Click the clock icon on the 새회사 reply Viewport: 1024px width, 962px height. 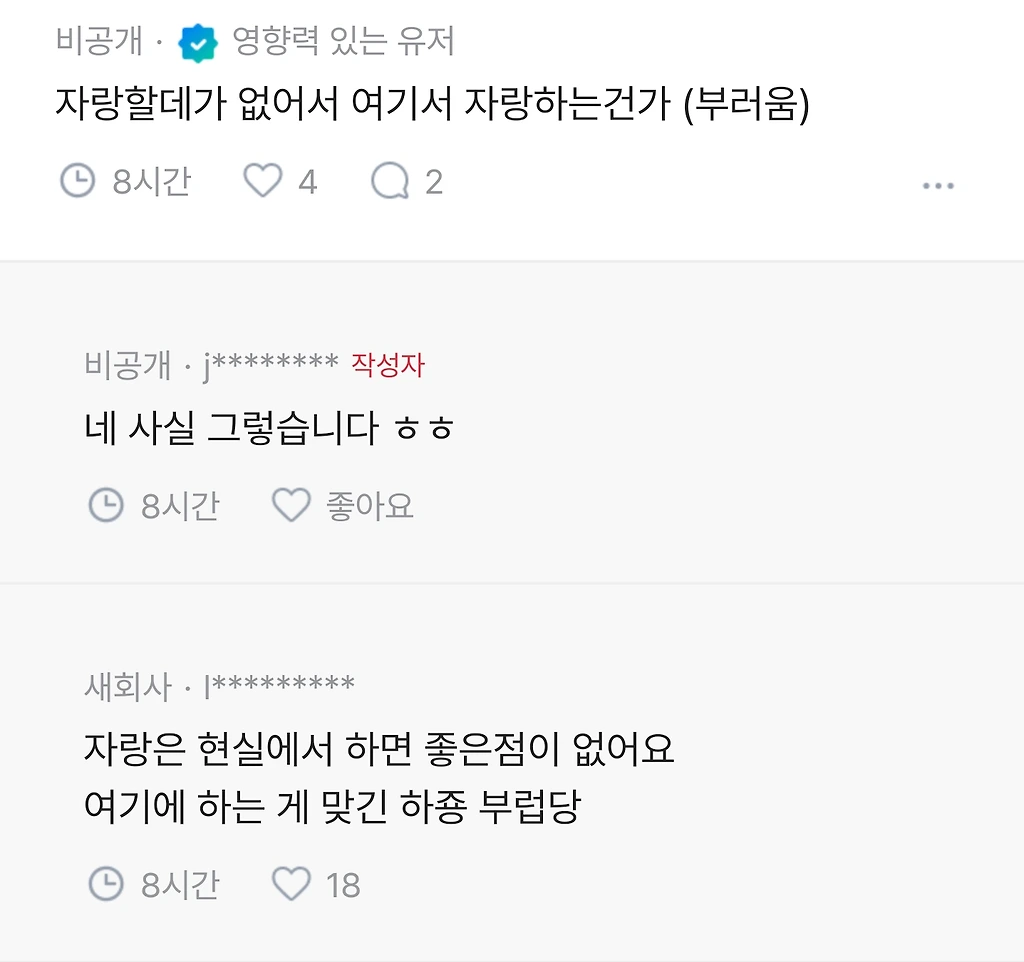coord(106,884)
